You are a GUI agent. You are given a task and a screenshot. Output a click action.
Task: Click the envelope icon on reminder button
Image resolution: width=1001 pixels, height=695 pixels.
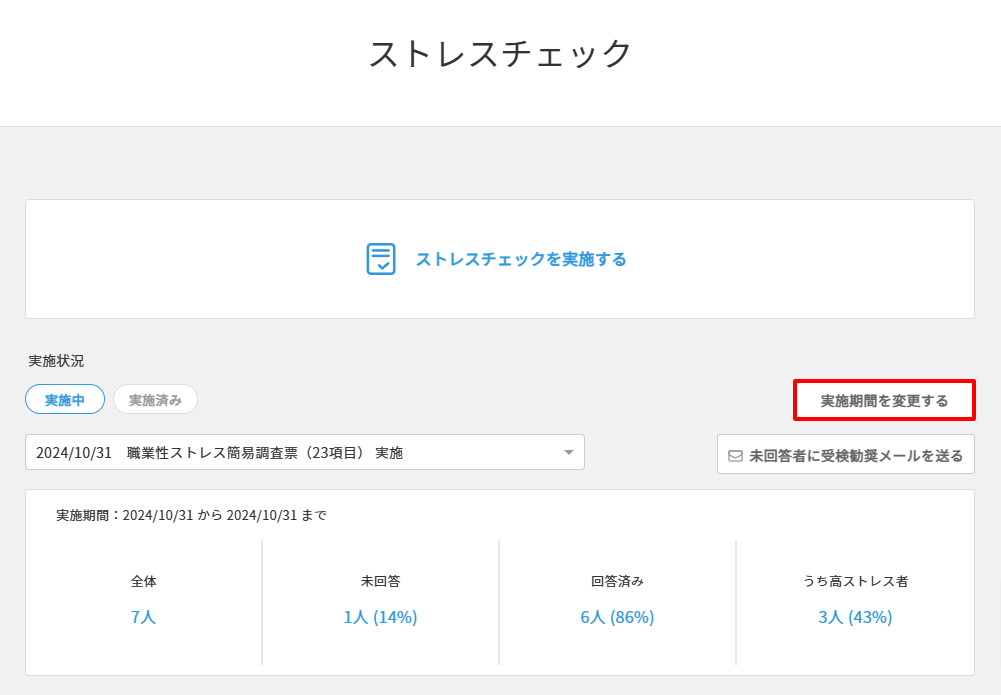735,456
